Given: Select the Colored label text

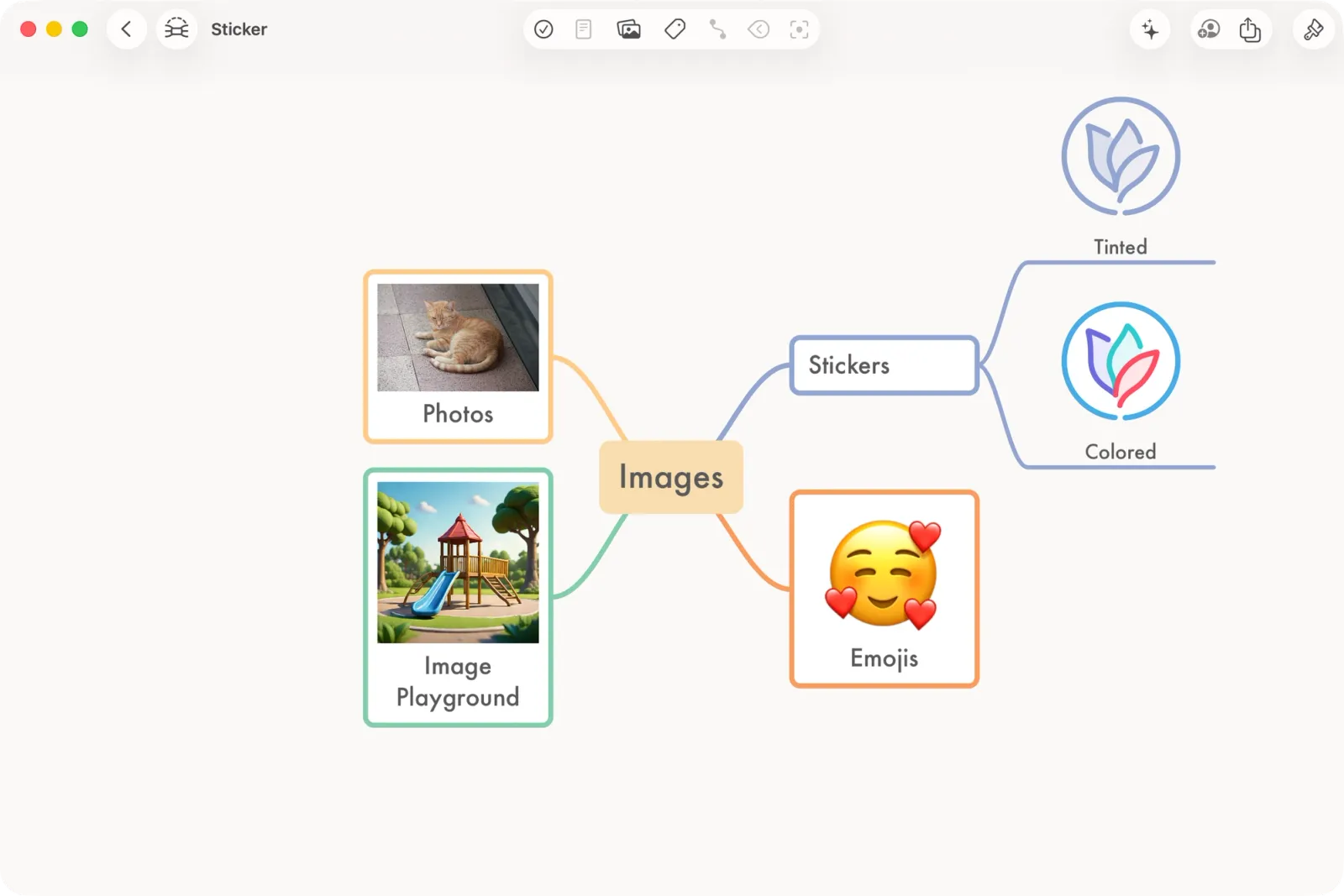Looking at the screenshot, I should pyautogui.click(x=1121, y=452).
